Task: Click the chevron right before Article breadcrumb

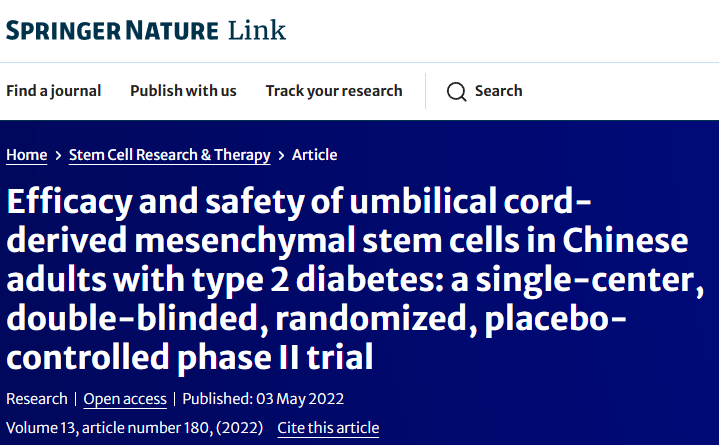Action: (x=281, y=155)
